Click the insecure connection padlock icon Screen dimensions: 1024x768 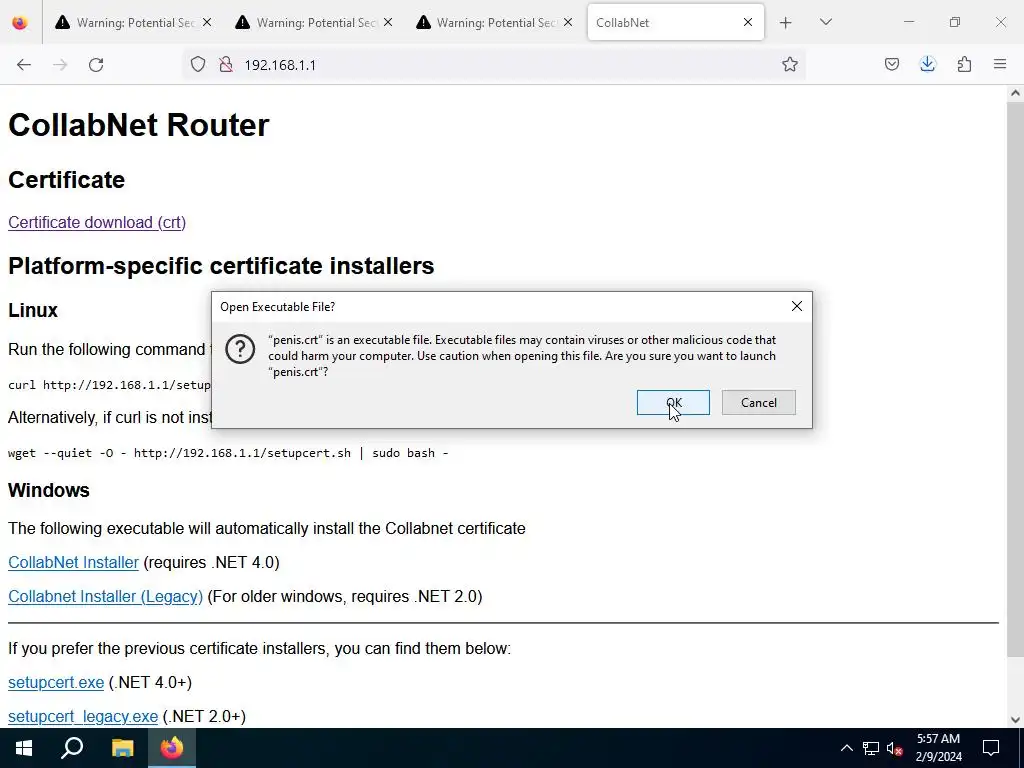click(226, 64)
